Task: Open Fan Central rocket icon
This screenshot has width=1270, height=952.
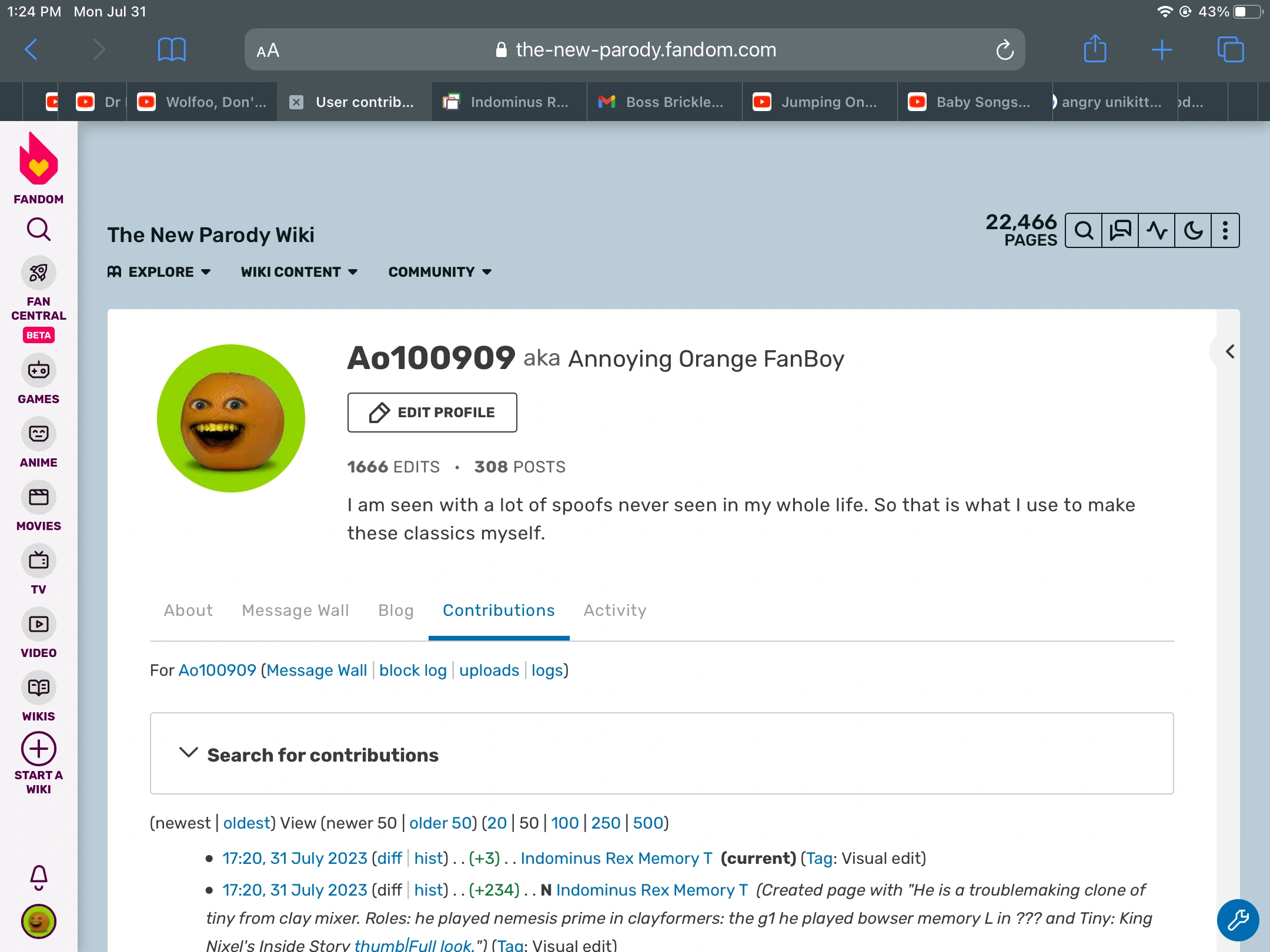Action: 38,273
